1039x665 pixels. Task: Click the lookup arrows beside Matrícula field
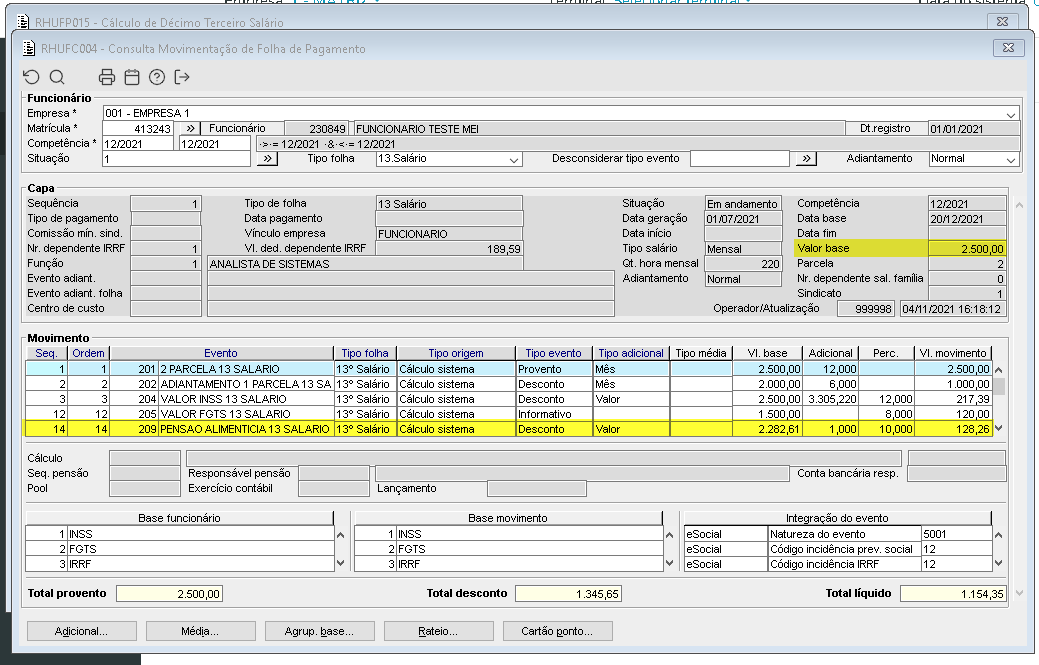coord(189,128)
